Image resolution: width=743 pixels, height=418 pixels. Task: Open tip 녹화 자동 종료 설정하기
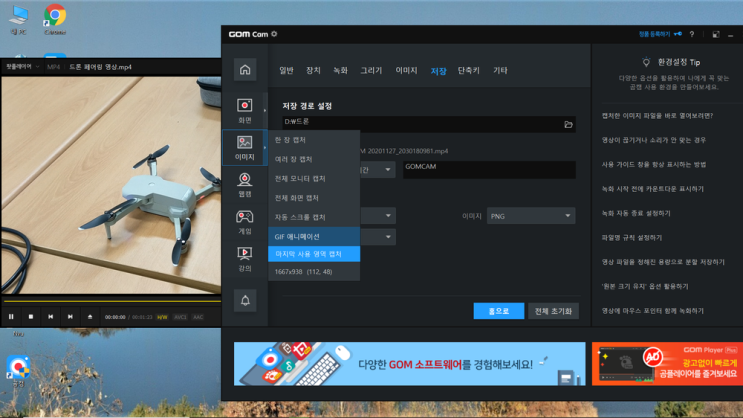pyautogui.click(x=636, y=213)
